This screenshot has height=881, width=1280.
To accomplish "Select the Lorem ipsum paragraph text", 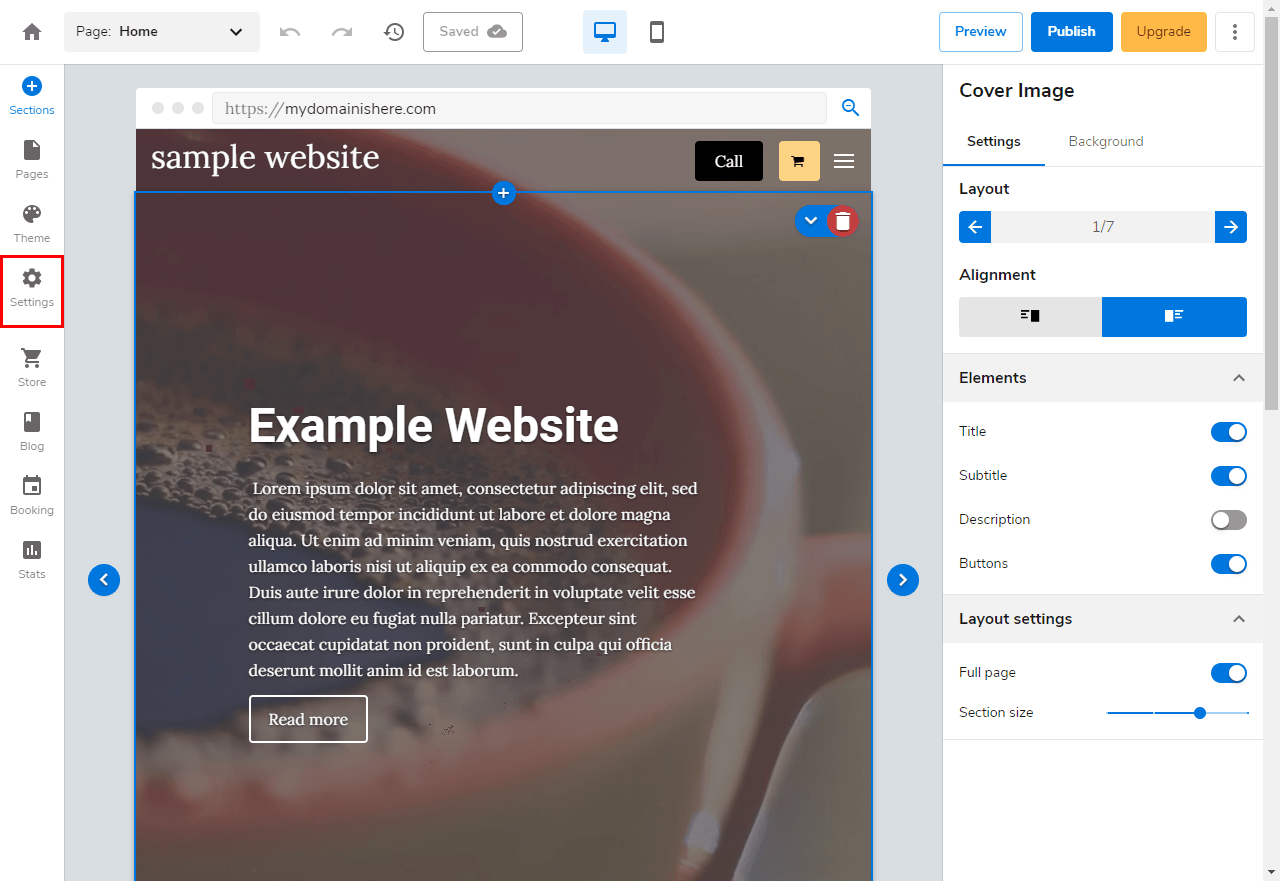I will pyautogui.click(x=474, y=580).
